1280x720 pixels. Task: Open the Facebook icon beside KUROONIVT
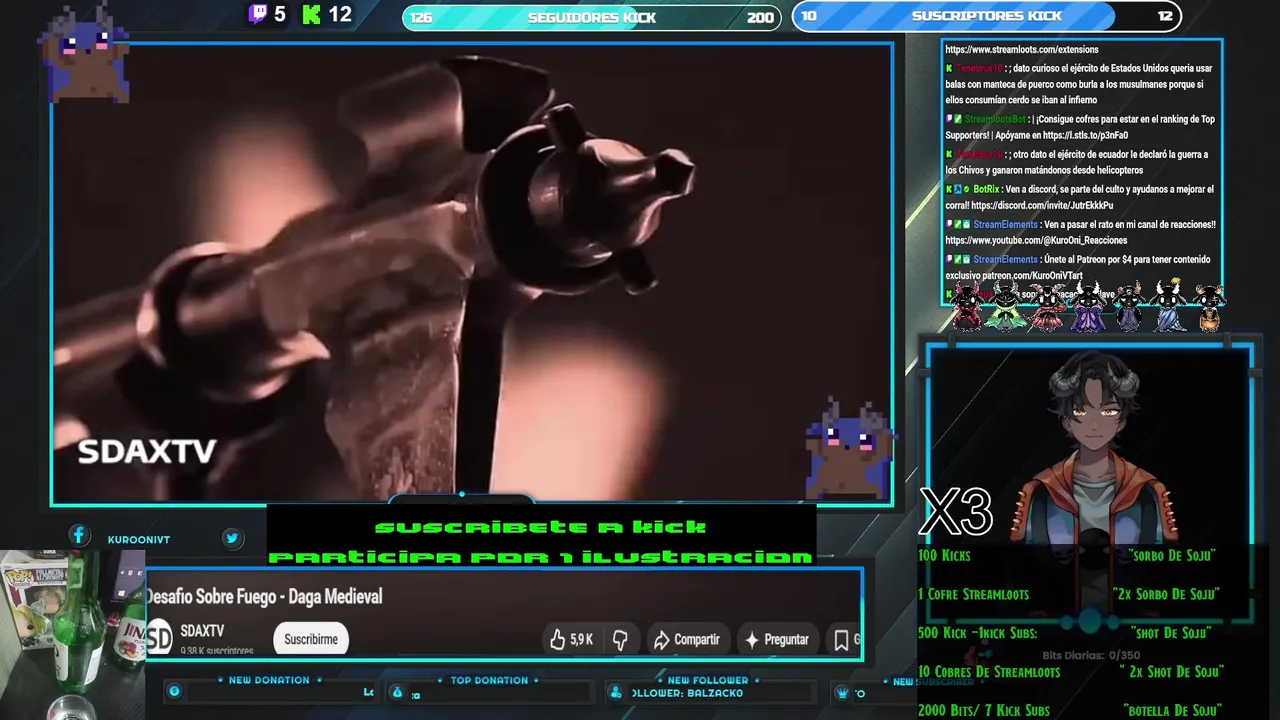(x=79, y=536)
